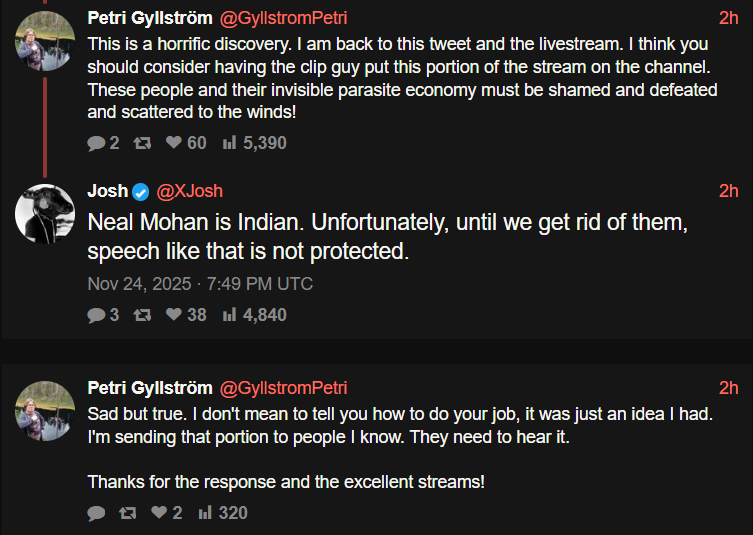Retweet Petri's "Sad but true" reply
The image size is (753, 535).
(127, 513)
